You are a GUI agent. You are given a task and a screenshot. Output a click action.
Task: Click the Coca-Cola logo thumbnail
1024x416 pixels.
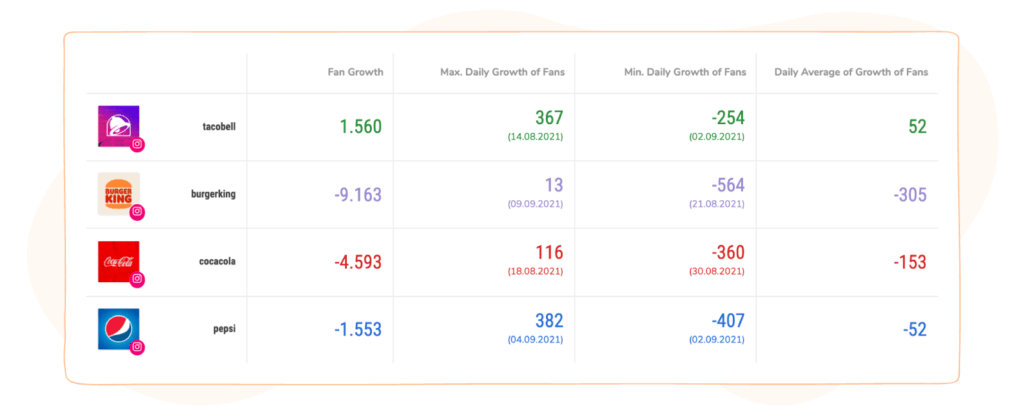[x=119, y=262]
